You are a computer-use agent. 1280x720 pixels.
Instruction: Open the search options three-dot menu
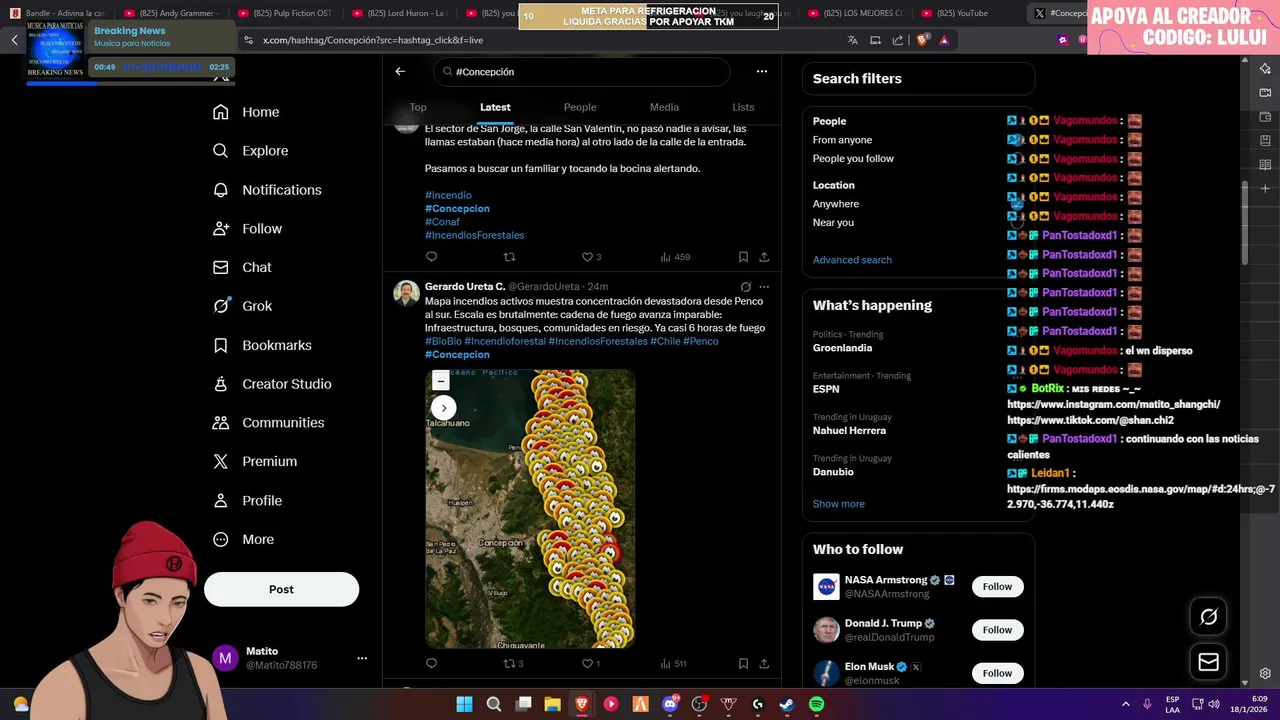click(762, 71)
